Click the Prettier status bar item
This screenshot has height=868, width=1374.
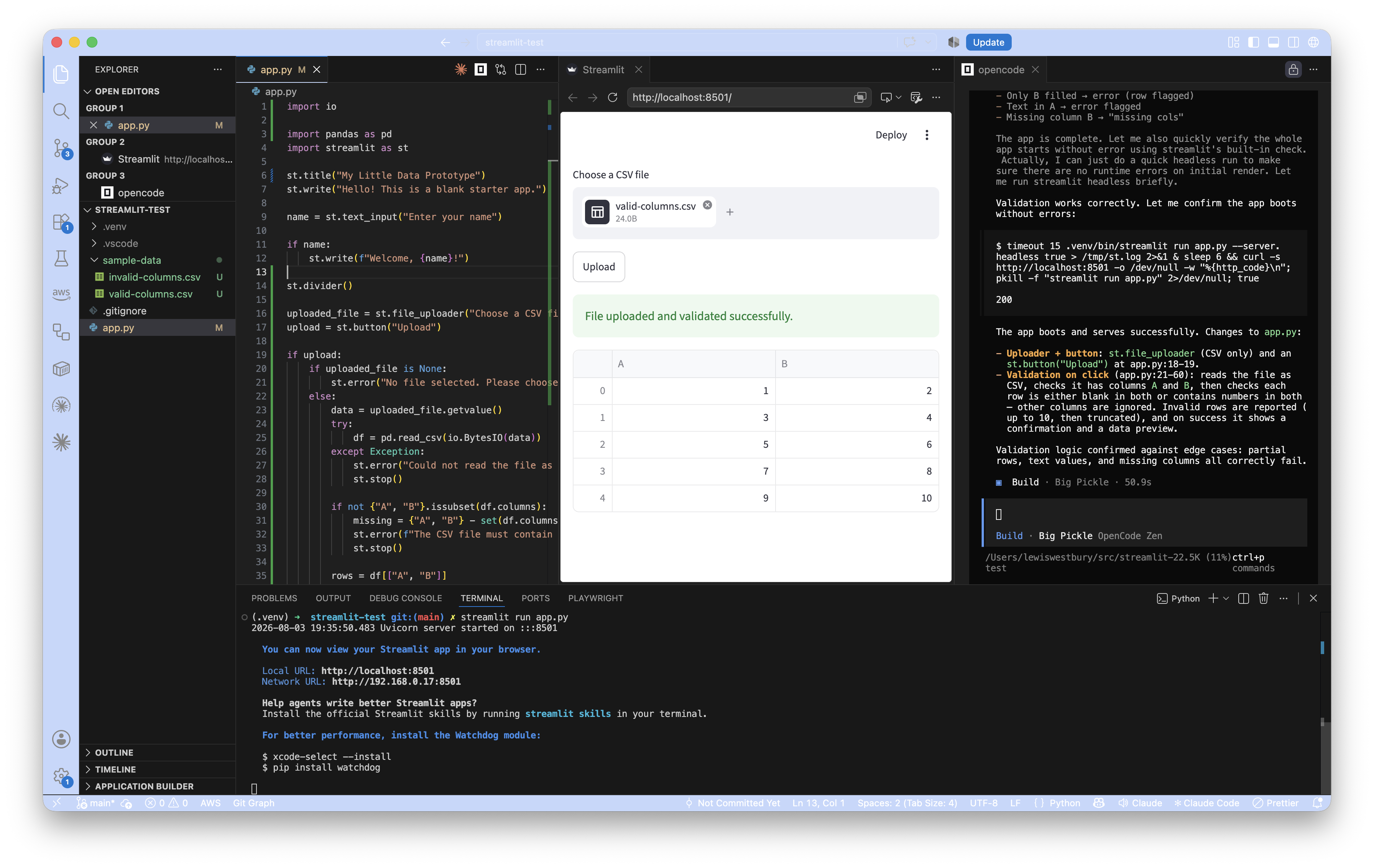click(x=1276, y=803)
